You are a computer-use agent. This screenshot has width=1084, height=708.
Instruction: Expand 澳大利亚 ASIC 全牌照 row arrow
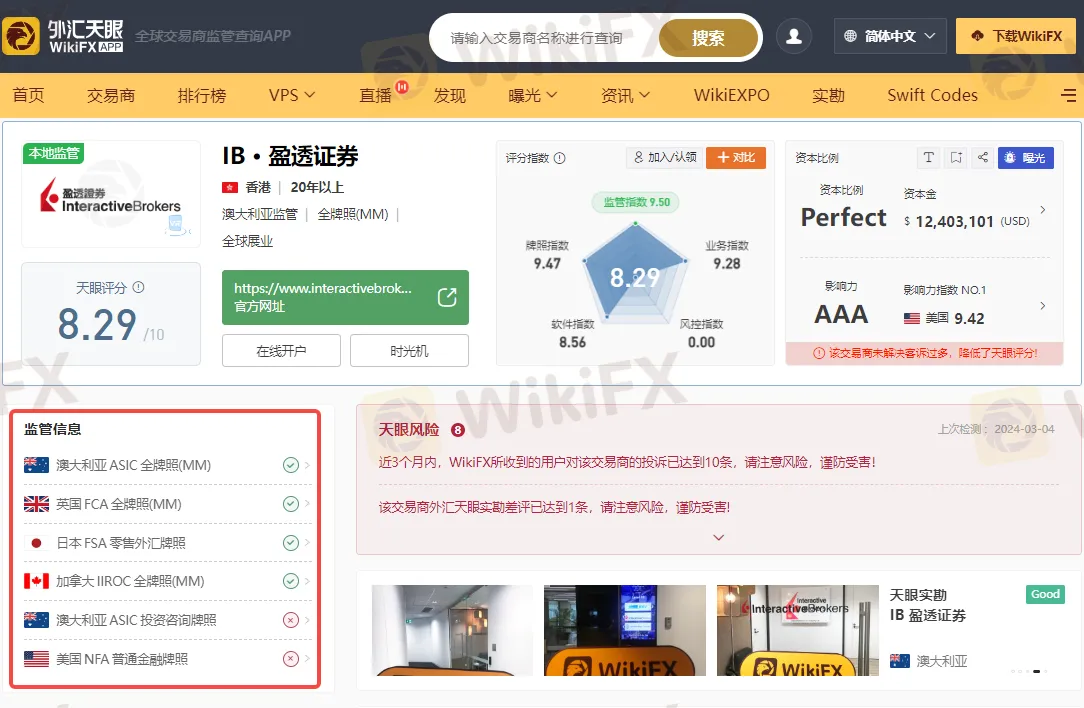click(308, 465)
